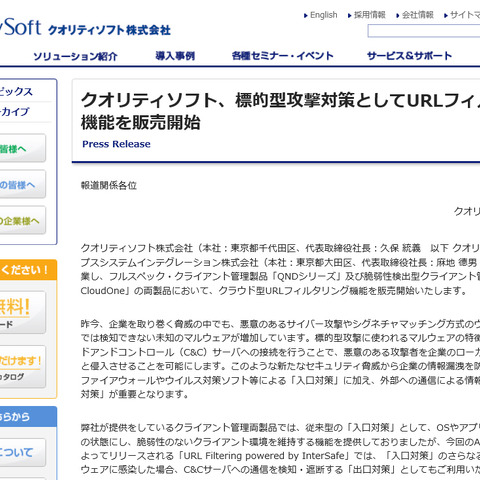
Task: Click the について sidebar button
Action: point(23,452)
